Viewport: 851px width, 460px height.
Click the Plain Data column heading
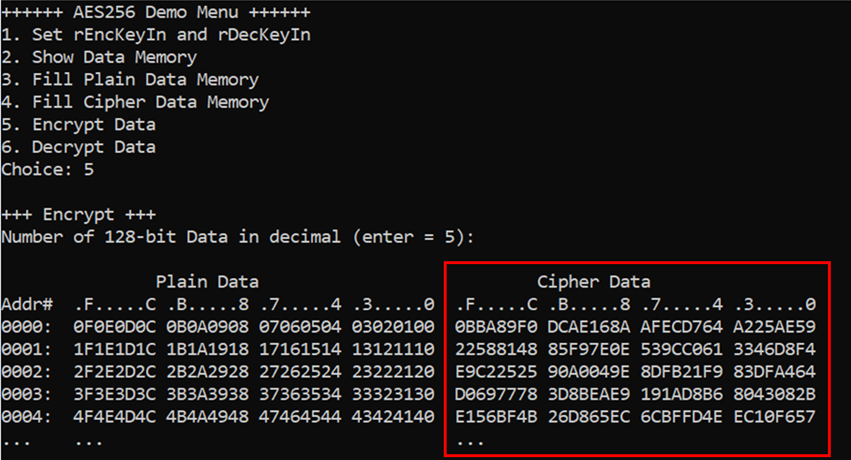(207, 282)
